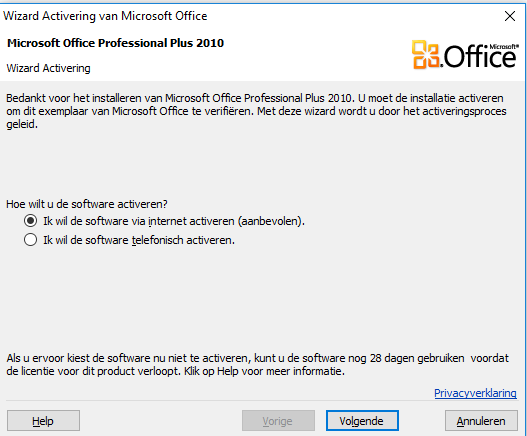
Task: Continue with the Volgende button
Action: [362, 421]
